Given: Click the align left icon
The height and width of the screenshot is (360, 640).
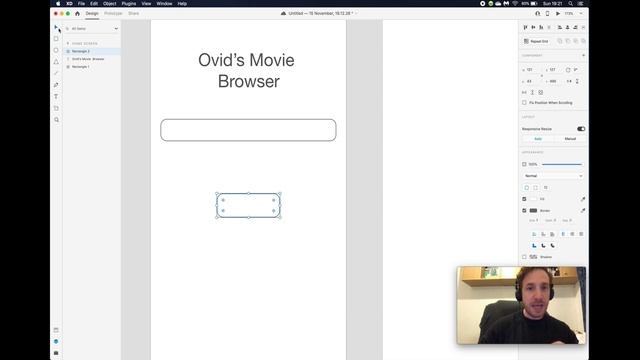Looking at the screenshot, I should 560,27.
